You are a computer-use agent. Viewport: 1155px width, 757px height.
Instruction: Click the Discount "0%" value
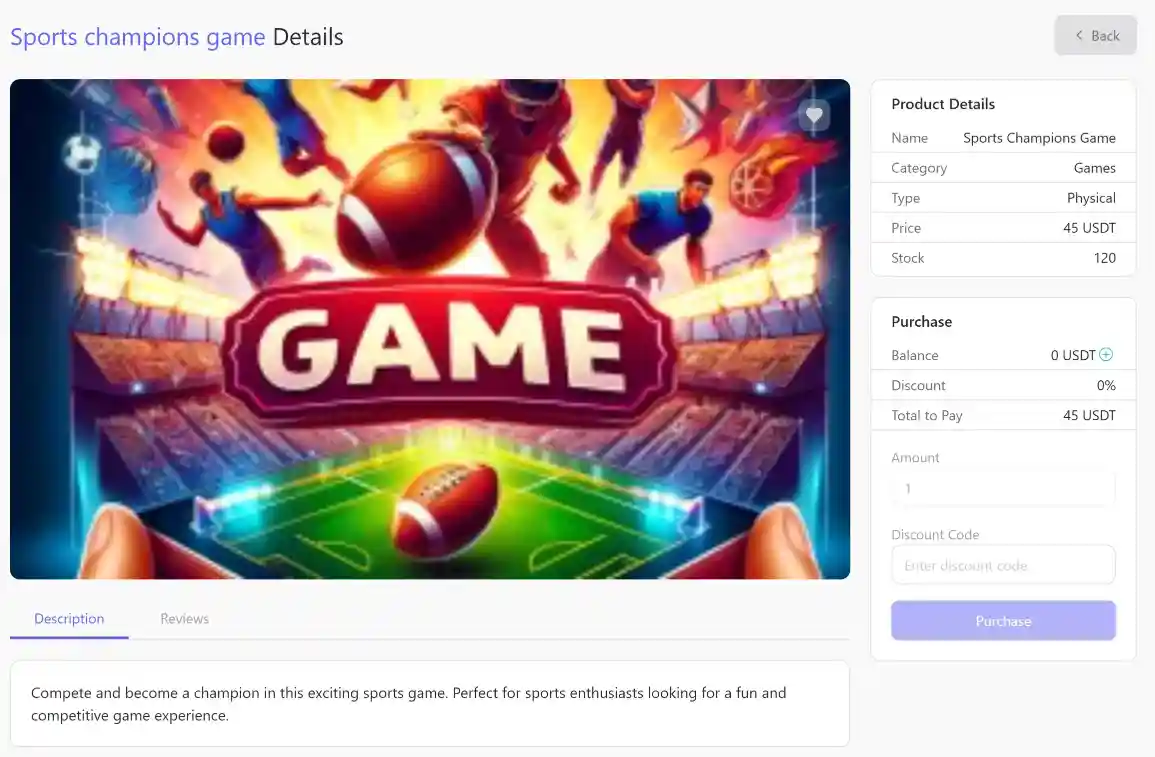click(x=1106, y=385)
